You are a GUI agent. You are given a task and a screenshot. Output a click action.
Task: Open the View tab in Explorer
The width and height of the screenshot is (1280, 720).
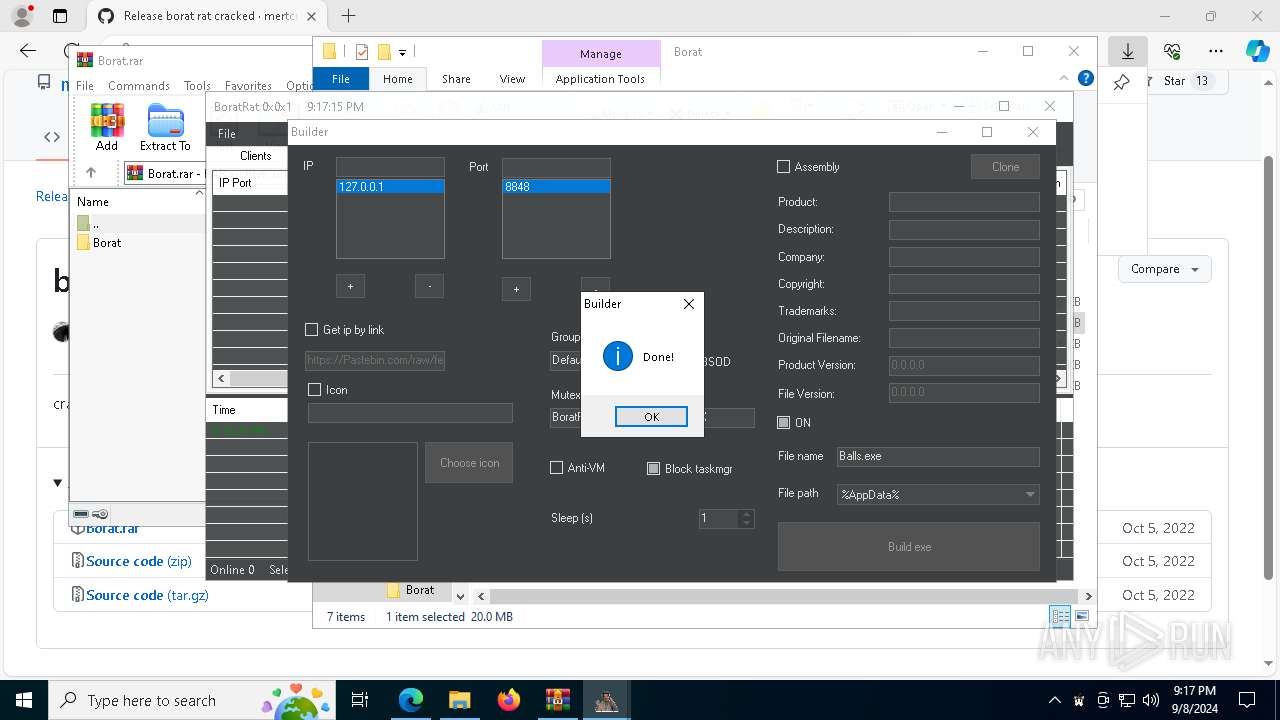(512, 79)
